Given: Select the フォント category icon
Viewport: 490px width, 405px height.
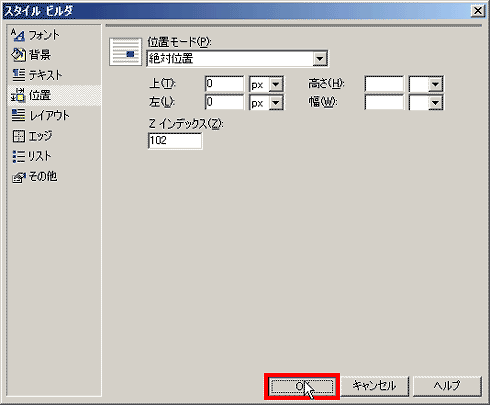Looking at the screenshot, I should (x=18, y=35).
